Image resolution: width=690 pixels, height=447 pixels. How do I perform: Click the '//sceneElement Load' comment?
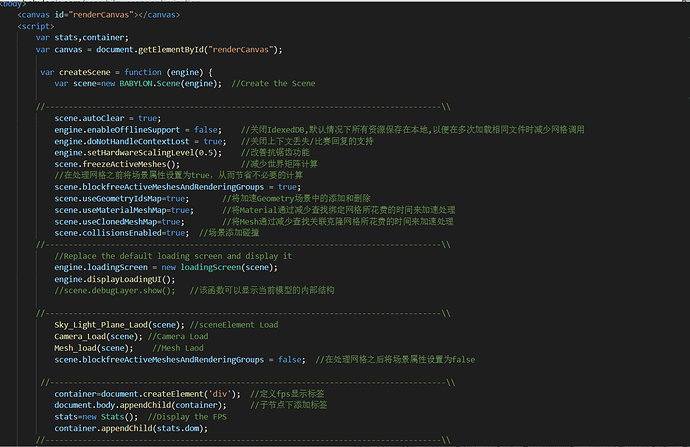tap(234, 325)
